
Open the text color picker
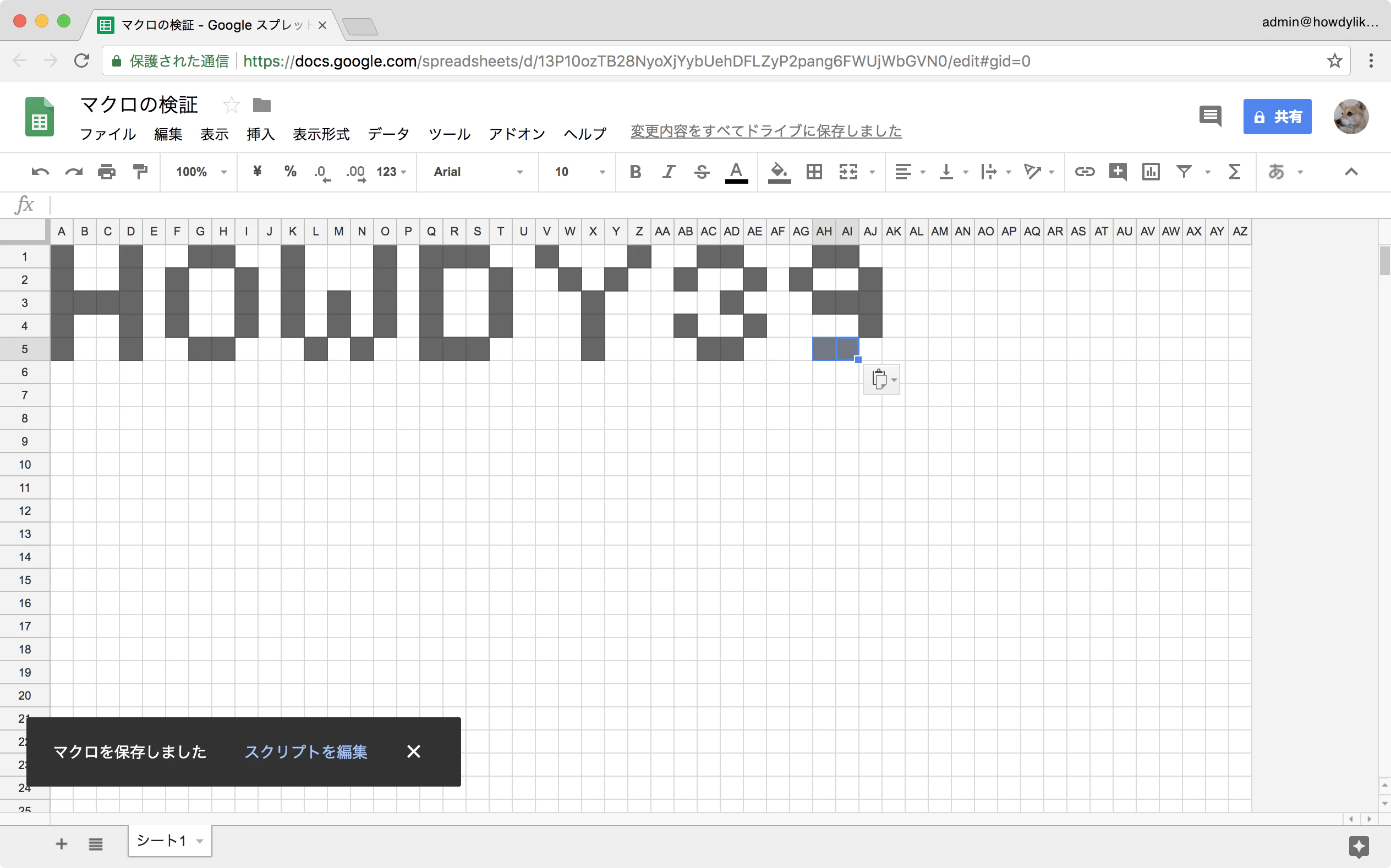pyautogui.click(x=736, y=172)
